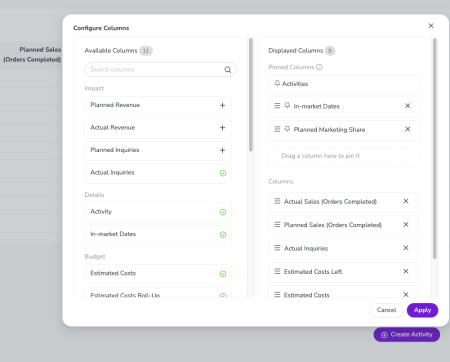Add Planned Revenue column with plus icon
Image resolution: width=450 pixels, height=362 pixels.
[x=222, y=105]
